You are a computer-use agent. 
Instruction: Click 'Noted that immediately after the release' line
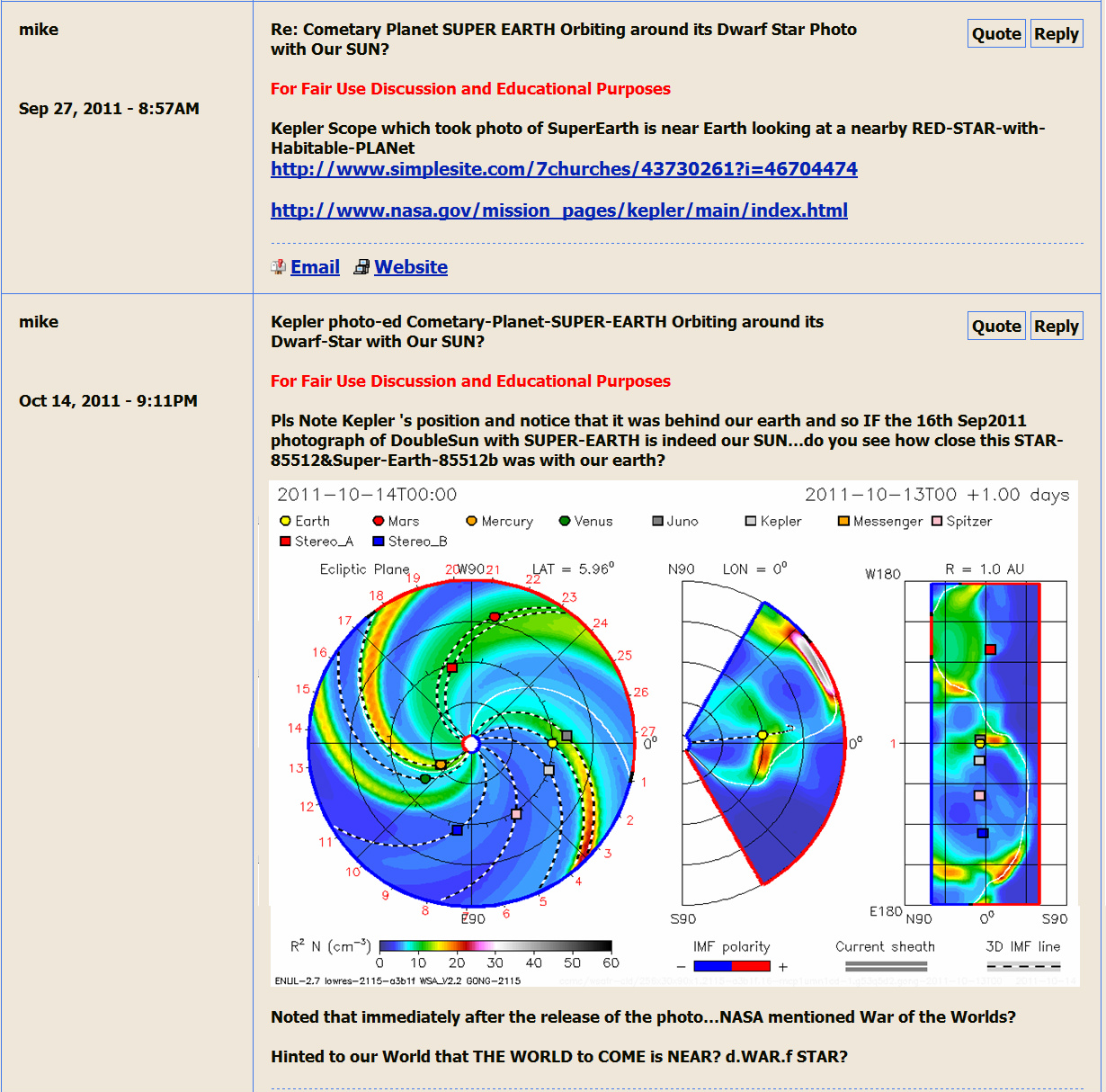click(x=643, y=1017)
